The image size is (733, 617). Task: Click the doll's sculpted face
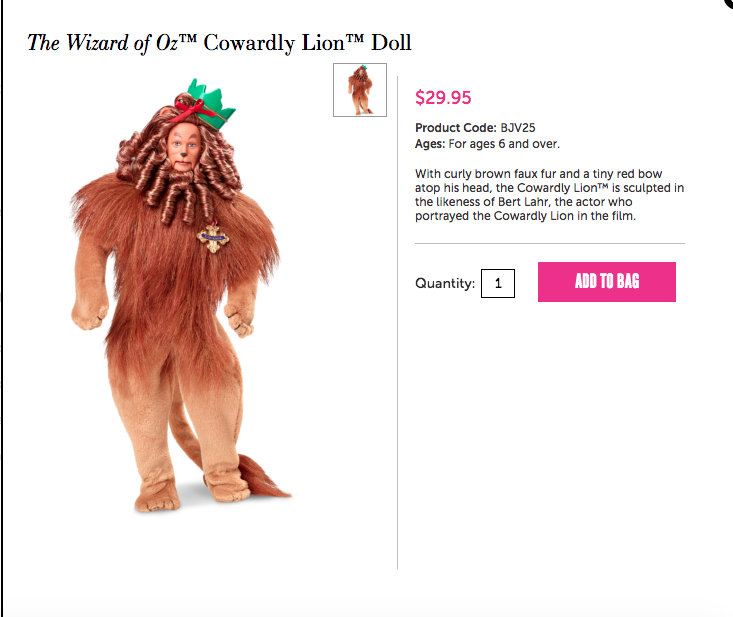(x=184, y=146)
